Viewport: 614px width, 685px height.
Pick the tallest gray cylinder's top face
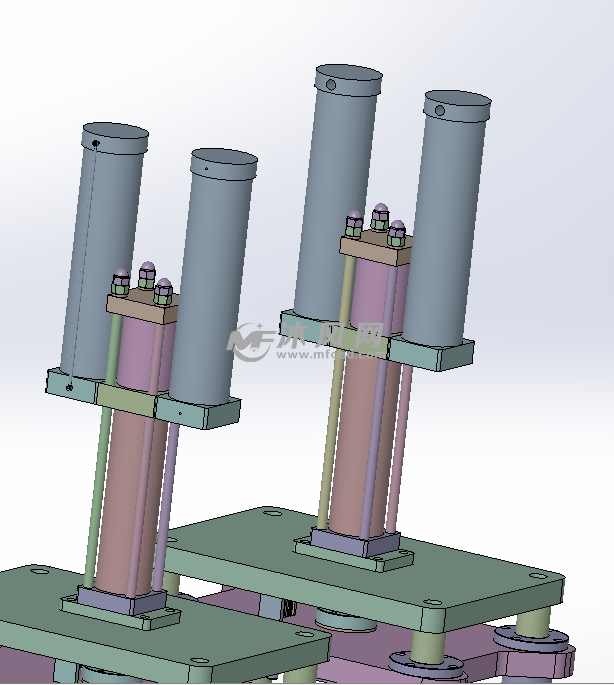click(349, 78)
